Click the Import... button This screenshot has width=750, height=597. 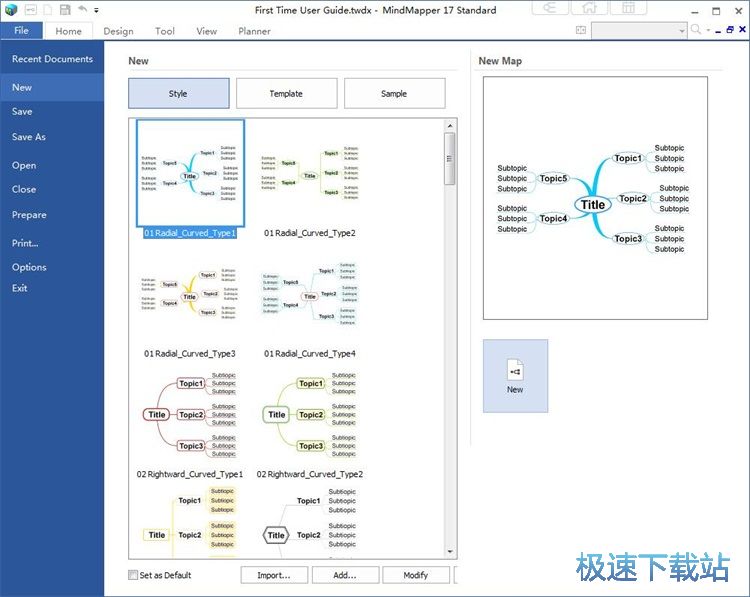coord(274,575)
